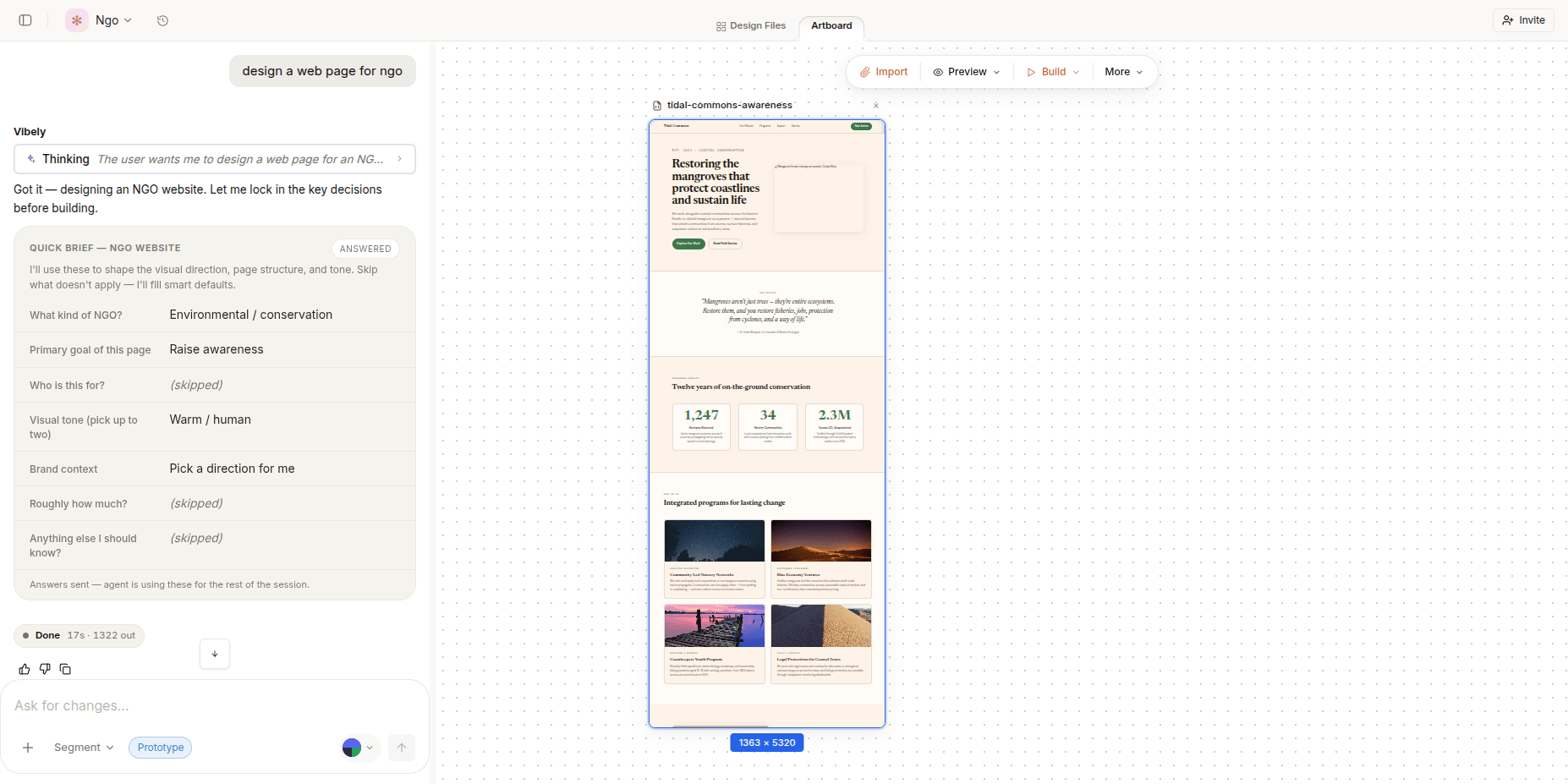Click the 1,247 stat card in artboard

[x=701, y=427]
